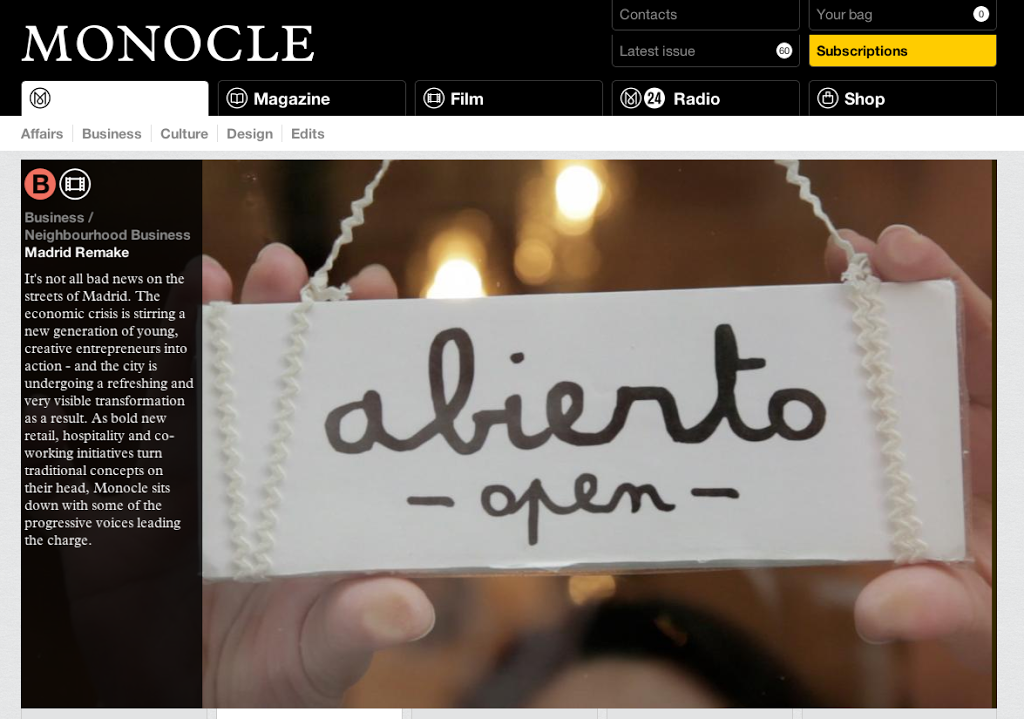The height and width of the screenshot is (719, 1024).
Task: Go to the Affairs section
Action: click(42, 134)
